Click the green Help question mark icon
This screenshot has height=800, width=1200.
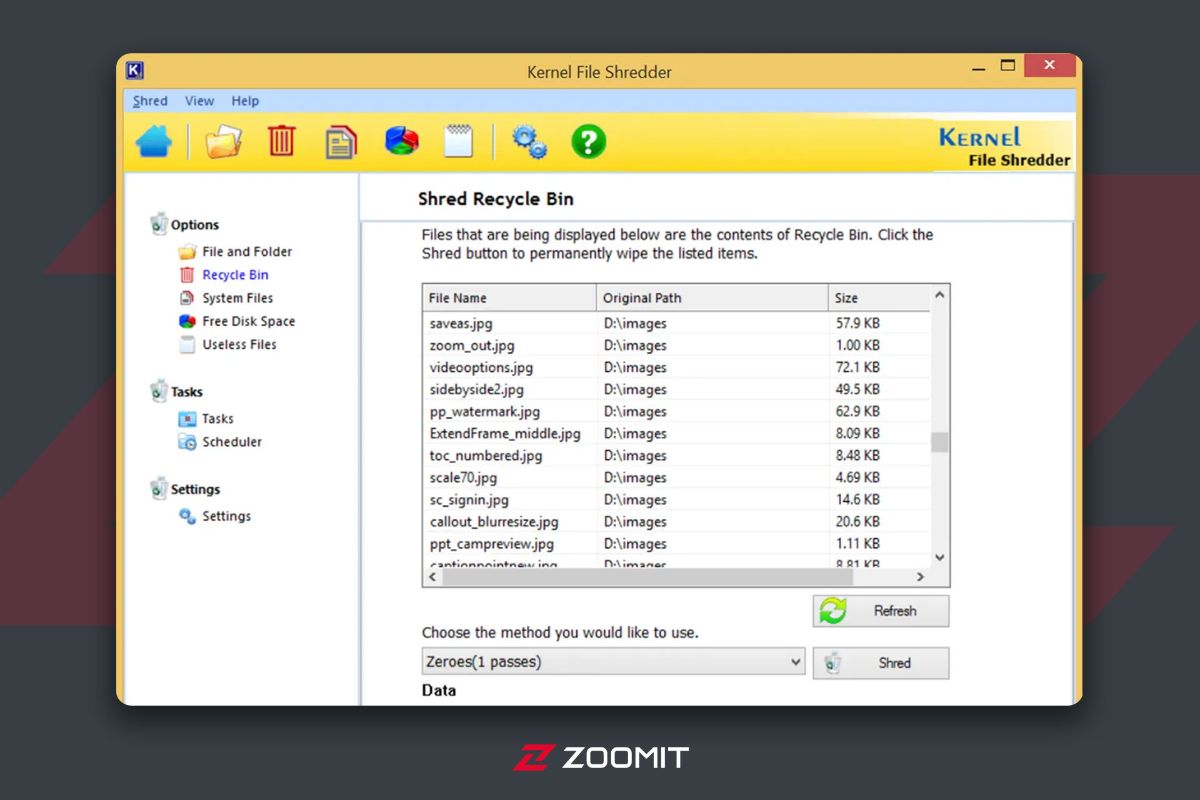(x=588, y=141)
